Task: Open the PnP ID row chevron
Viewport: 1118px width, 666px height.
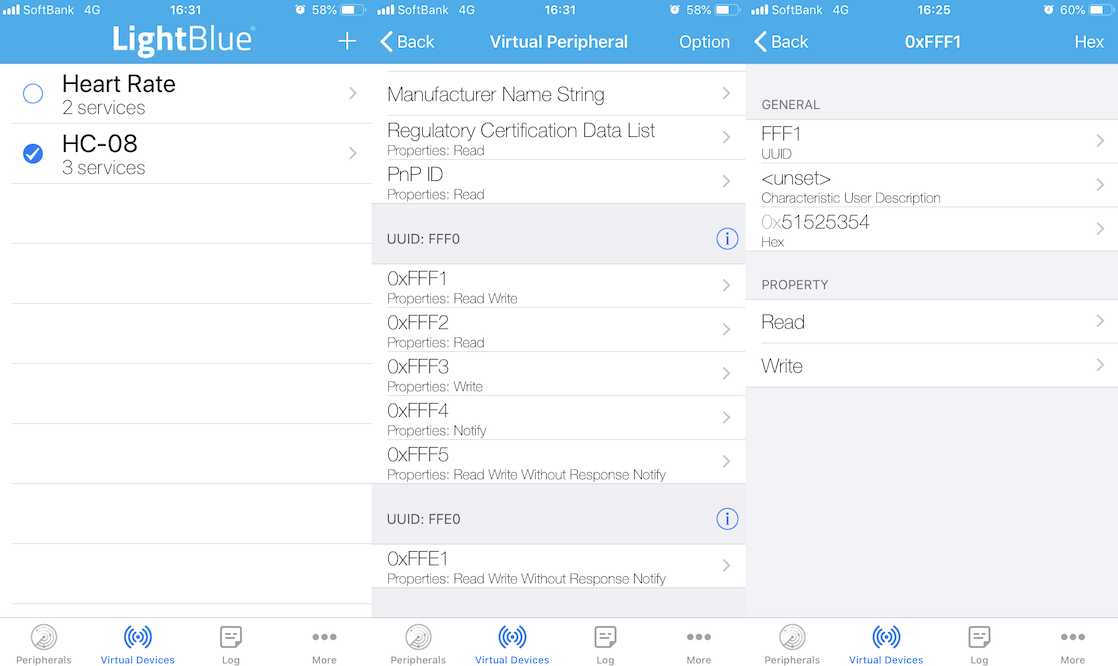Action: [x=726, y=181]
